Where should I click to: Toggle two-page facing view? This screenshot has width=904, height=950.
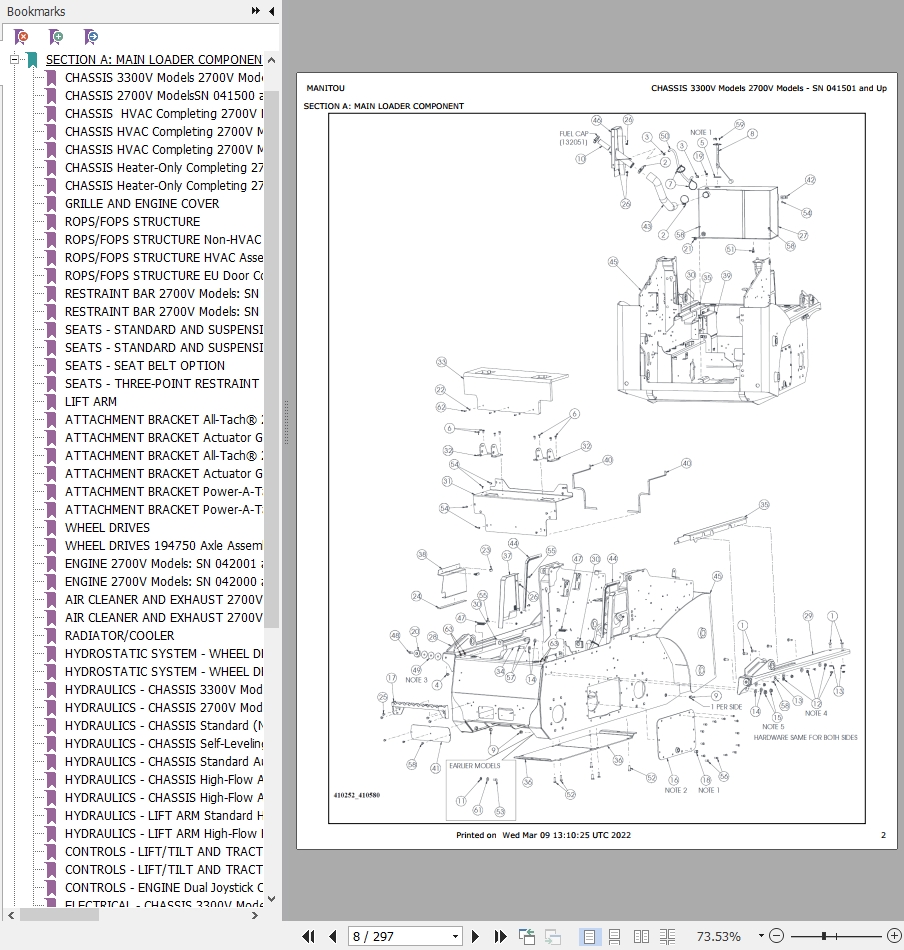pyautogui.click(x=641, y=937)
